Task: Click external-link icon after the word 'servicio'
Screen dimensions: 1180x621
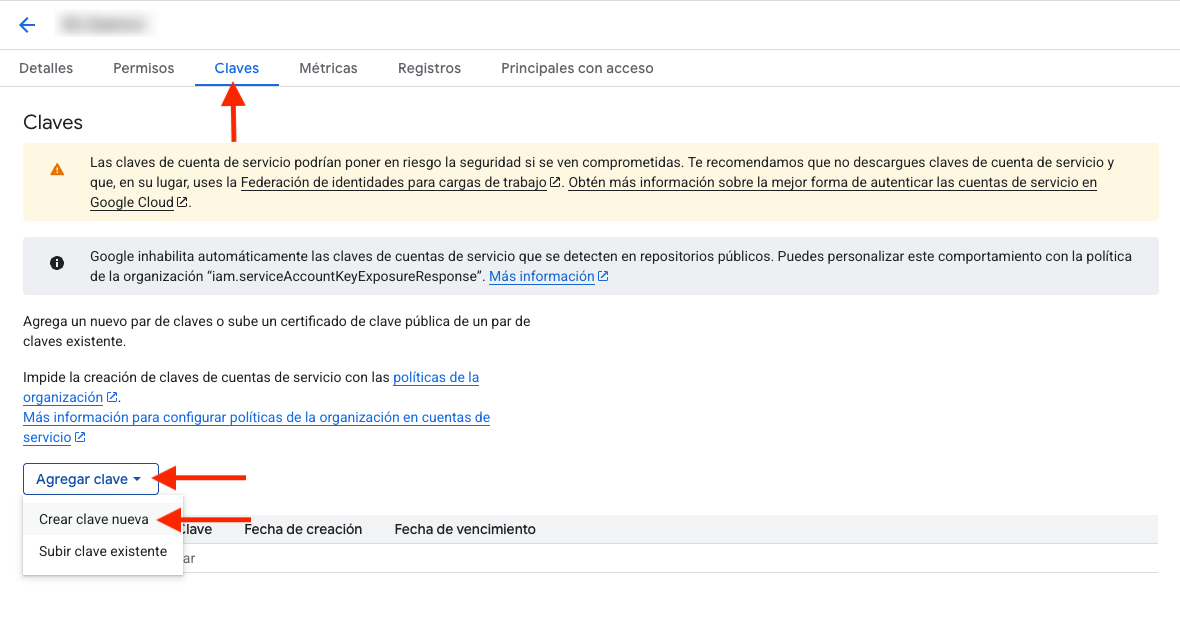Action: tap(80, 438)
